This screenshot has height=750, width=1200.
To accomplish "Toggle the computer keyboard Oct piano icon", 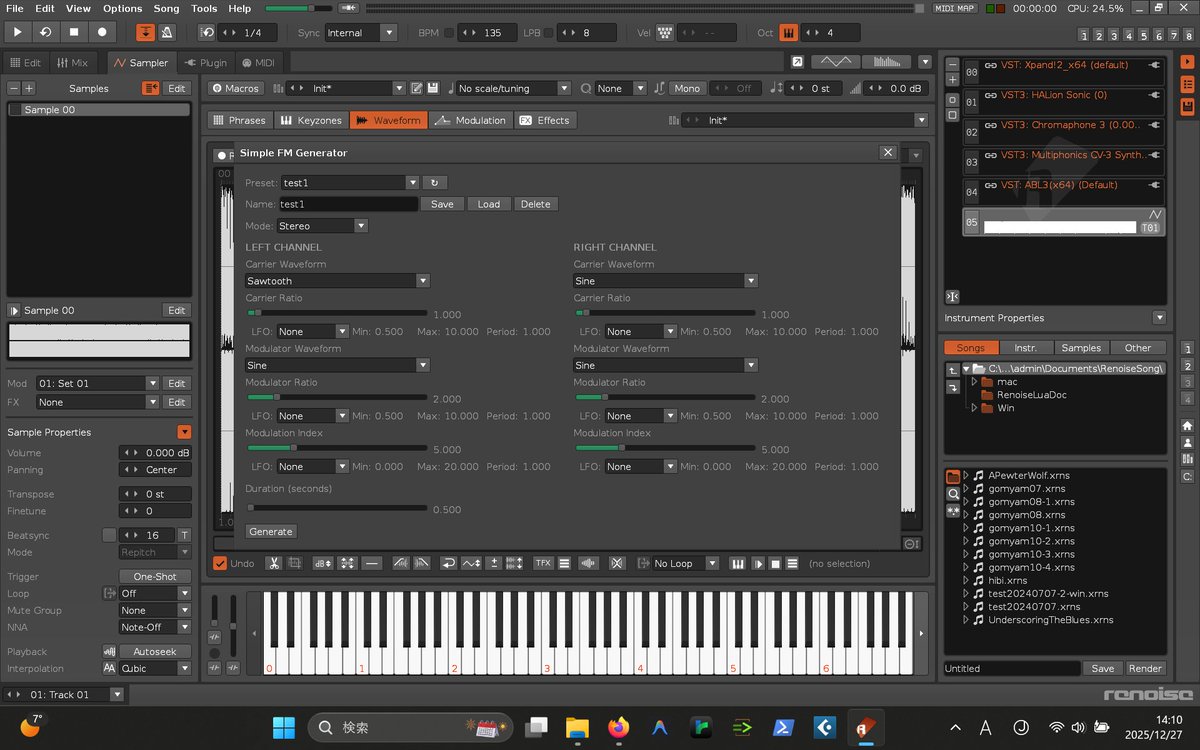I will tap(789, 32).
